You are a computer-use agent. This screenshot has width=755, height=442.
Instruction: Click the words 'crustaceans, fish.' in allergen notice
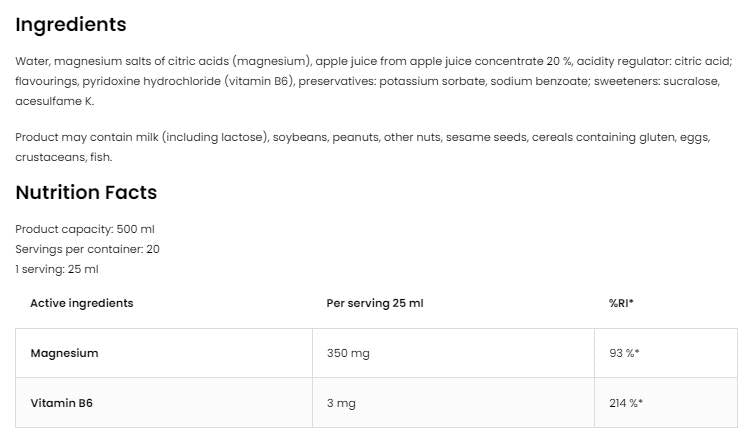click(x=64, y=157)
